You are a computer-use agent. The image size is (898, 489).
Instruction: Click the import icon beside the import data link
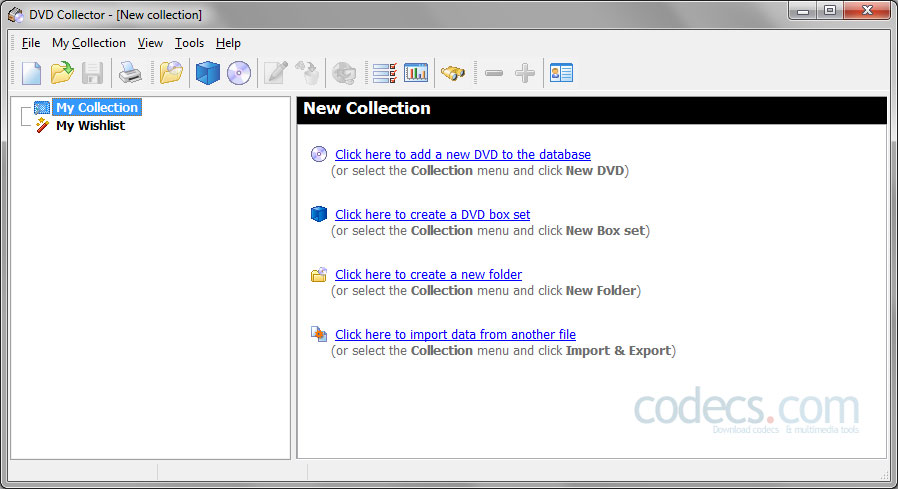tap(319, 334)
